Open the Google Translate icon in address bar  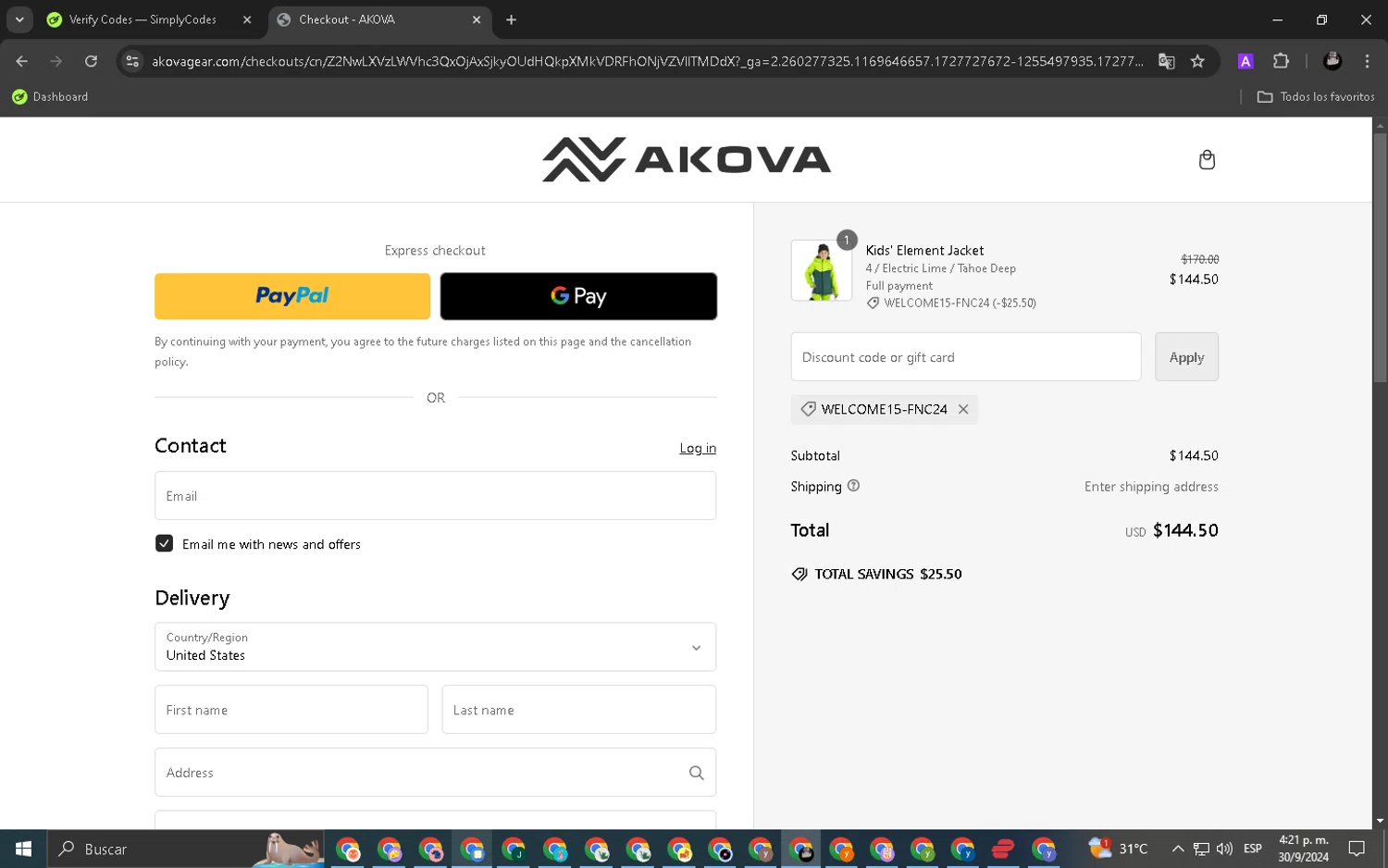[1166, 61]
